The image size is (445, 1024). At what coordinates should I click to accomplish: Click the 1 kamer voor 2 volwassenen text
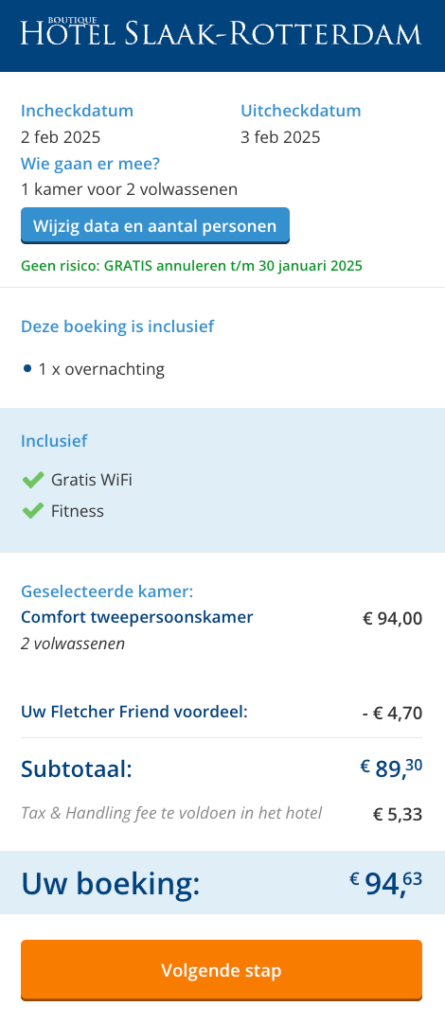tap(129, 189)
